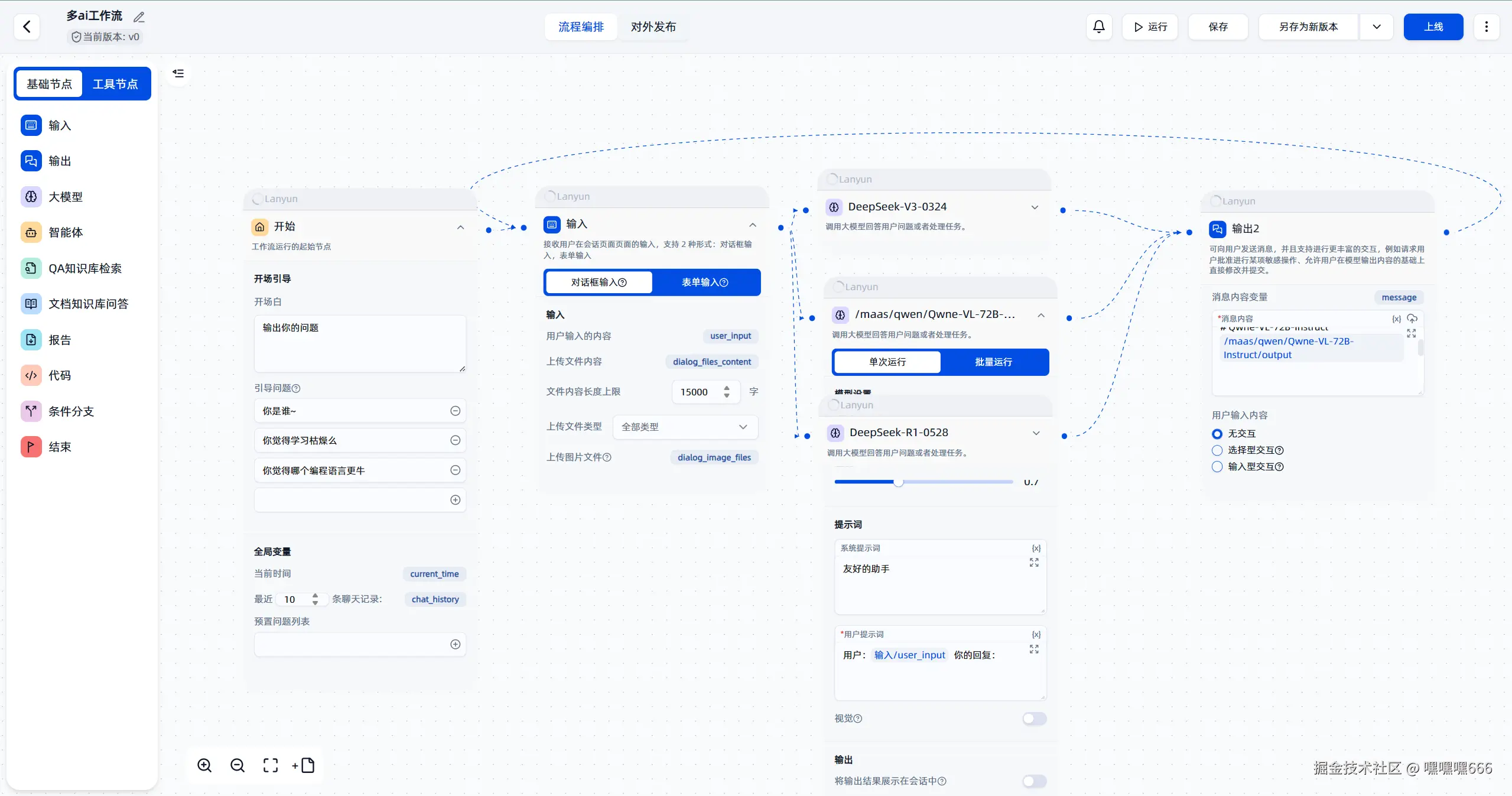Open the 上传文件类型 dropdown
The width and height of the screenshot is (1512, 796).
685,427
